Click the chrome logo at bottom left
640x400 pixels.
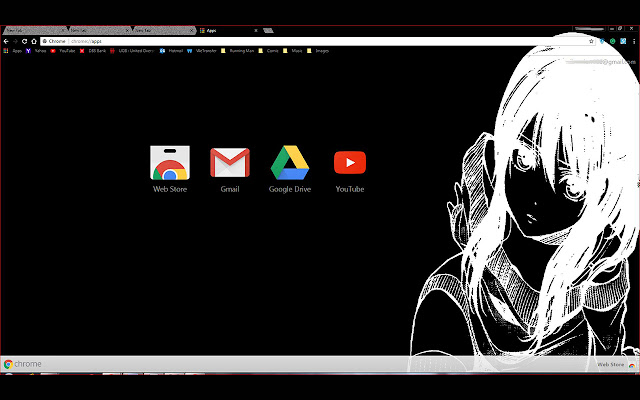coord(22,364)
